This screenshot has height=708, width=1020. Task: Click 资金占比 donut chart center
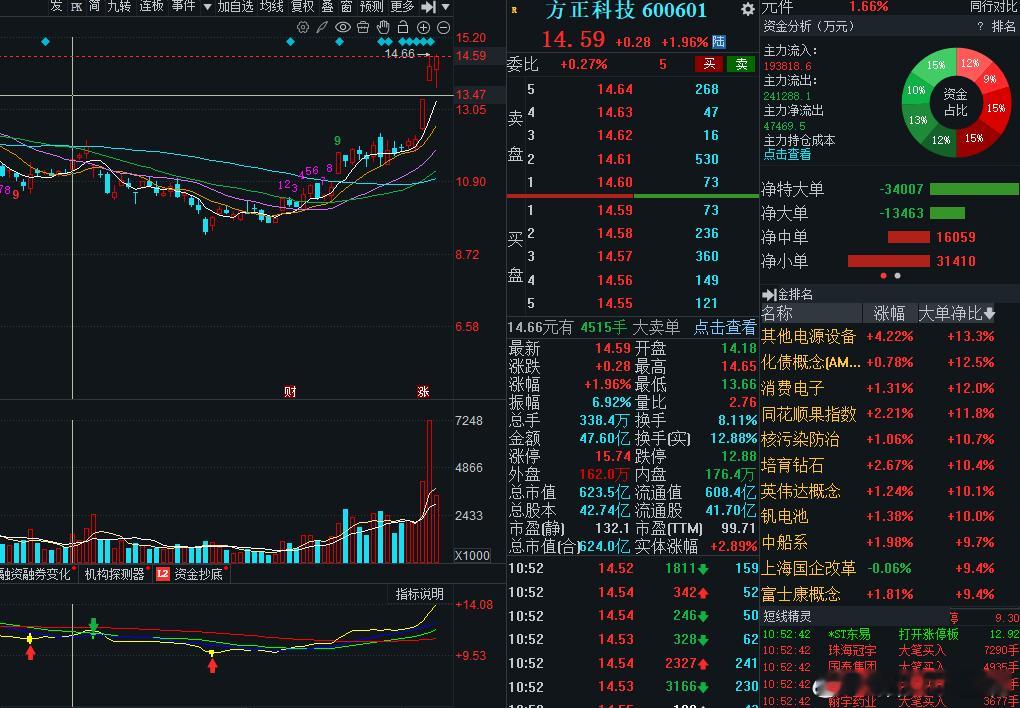pyautogui.click(x=956, y=103)
